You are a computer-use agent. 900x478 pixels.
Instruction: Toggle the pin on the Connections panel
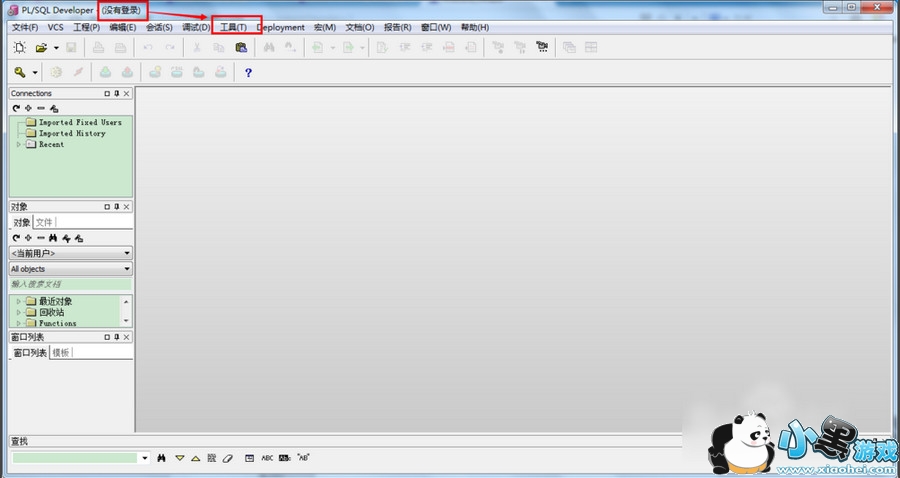tap(117, 94)
